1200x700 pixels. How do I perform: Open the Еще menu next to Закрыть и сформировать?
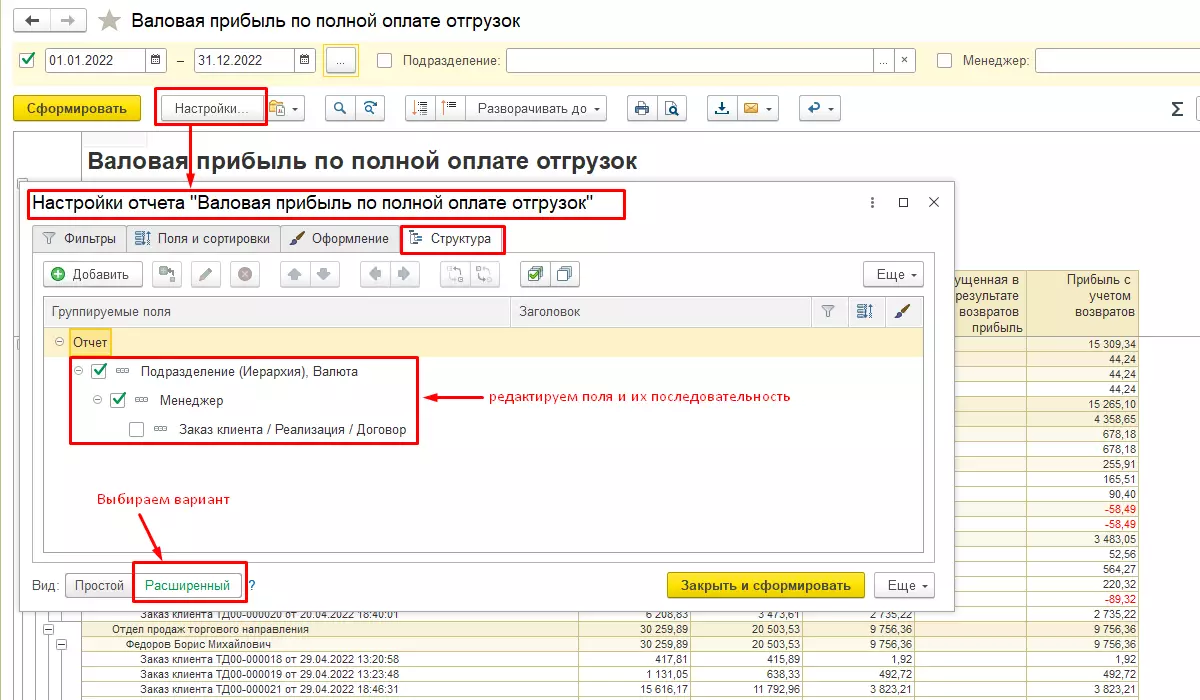tap(905, 585)
